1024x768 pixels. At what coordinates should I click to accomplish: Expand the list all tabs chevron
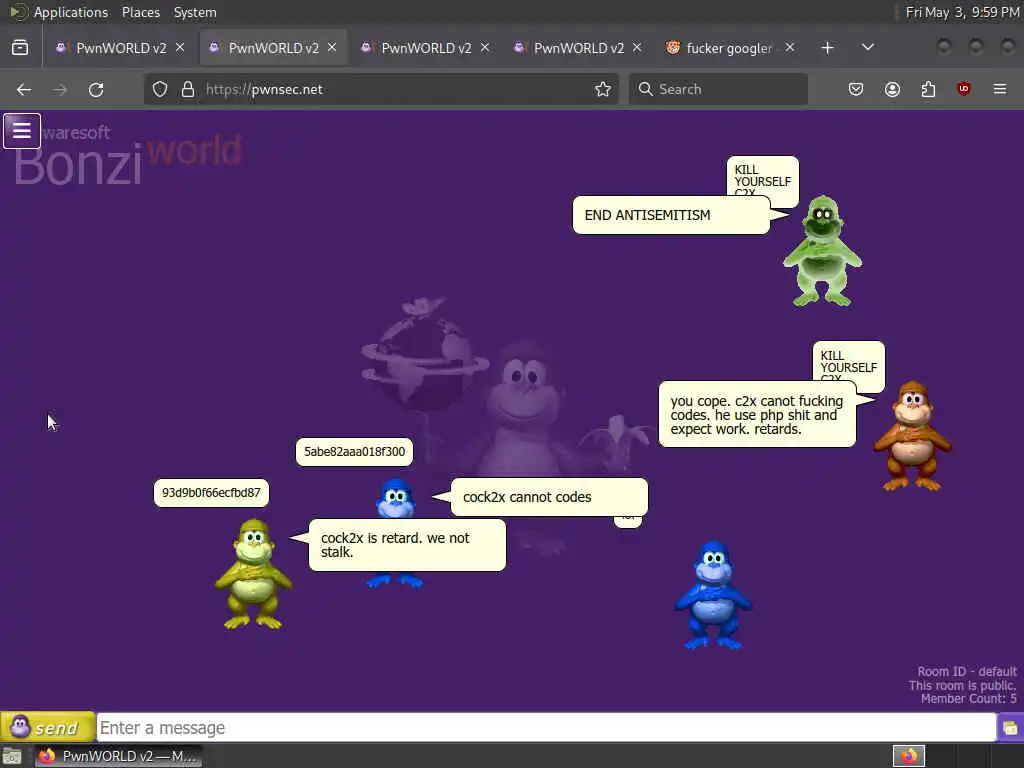pos(868,48)
